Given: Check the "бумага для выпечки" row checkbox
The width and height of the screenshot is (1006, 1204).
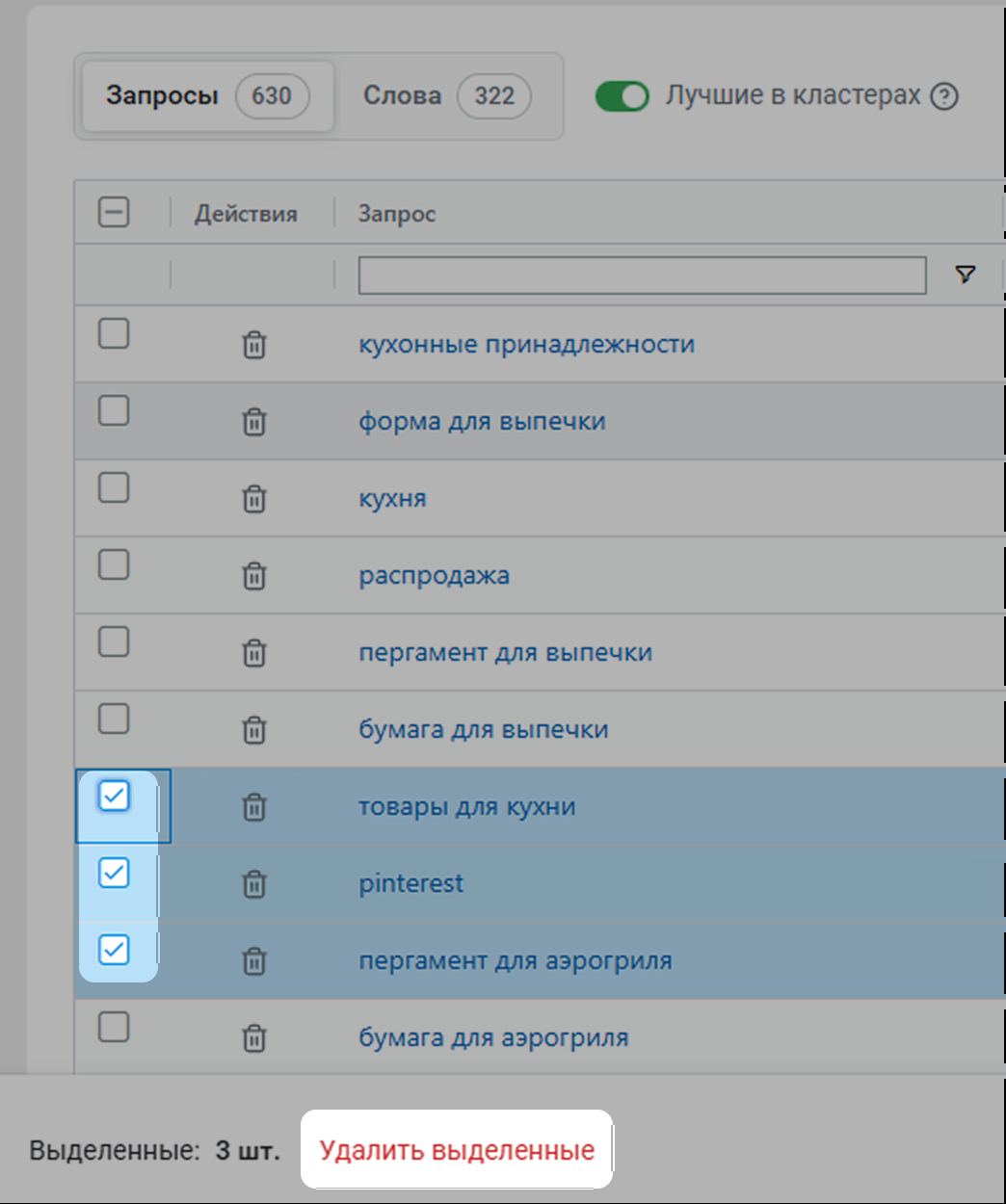Looking at the screenshot, I should [114, 719].
